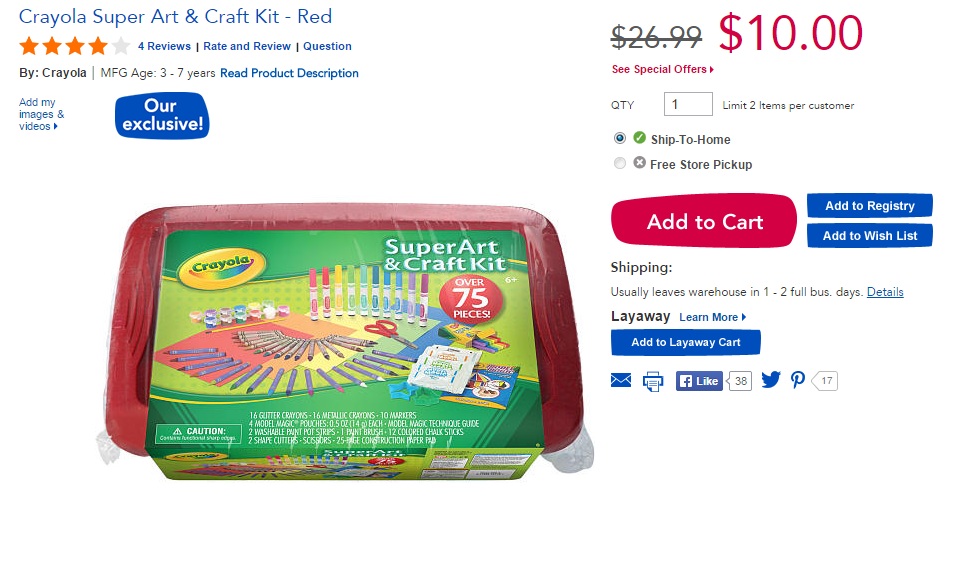Expand Layaway Learn More arrow link

713,317
